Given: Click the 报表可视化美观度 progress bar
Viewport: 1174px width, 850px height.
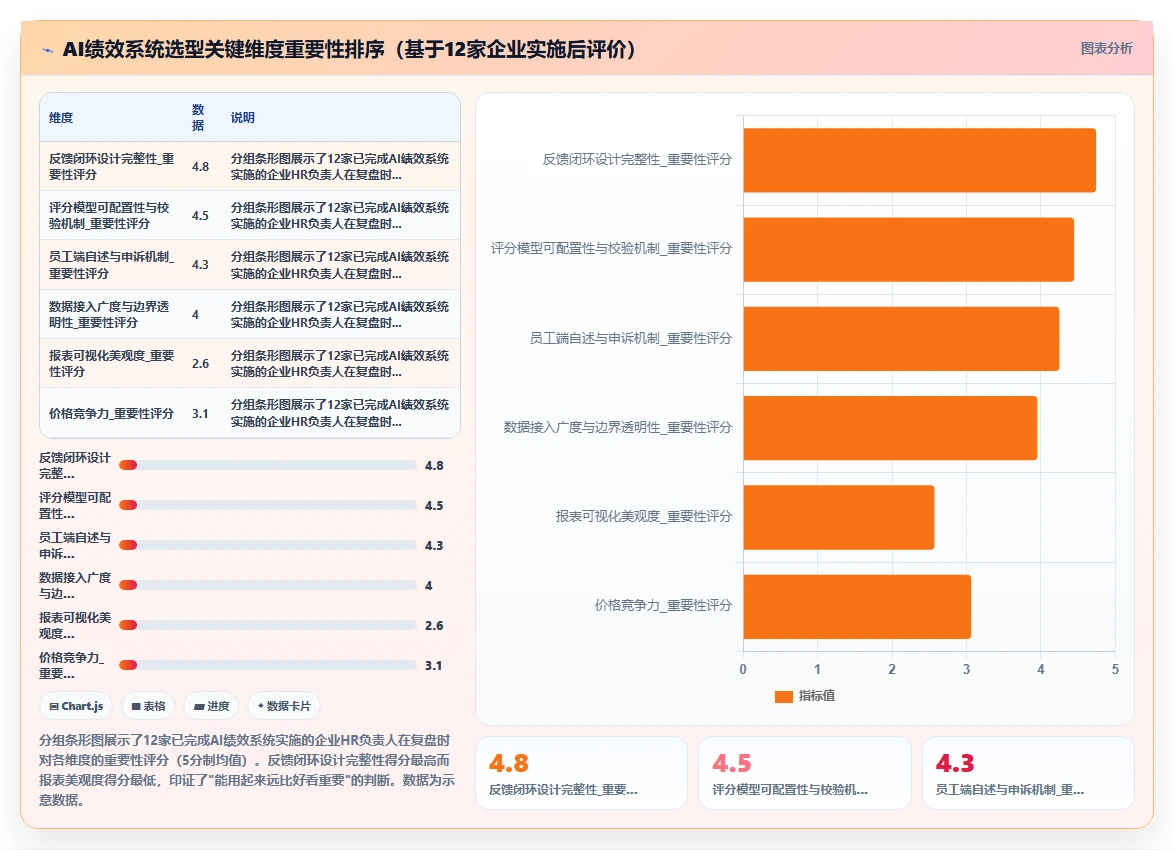Looking at the screenshot, I should coord(268,625).
